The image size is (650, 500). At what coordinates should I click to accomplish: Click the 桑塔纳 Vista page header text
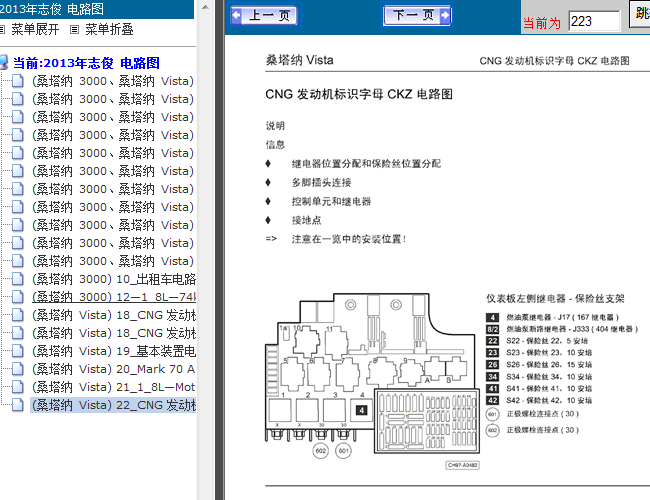[x=300, y=60]
